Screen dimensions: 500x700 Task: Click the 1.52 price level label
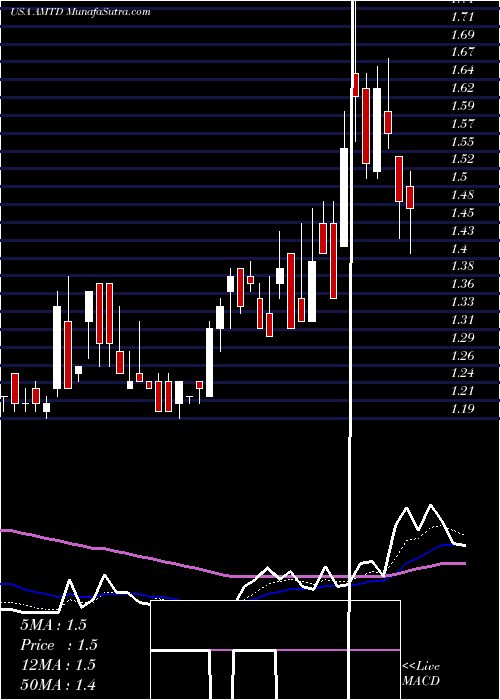462,159
